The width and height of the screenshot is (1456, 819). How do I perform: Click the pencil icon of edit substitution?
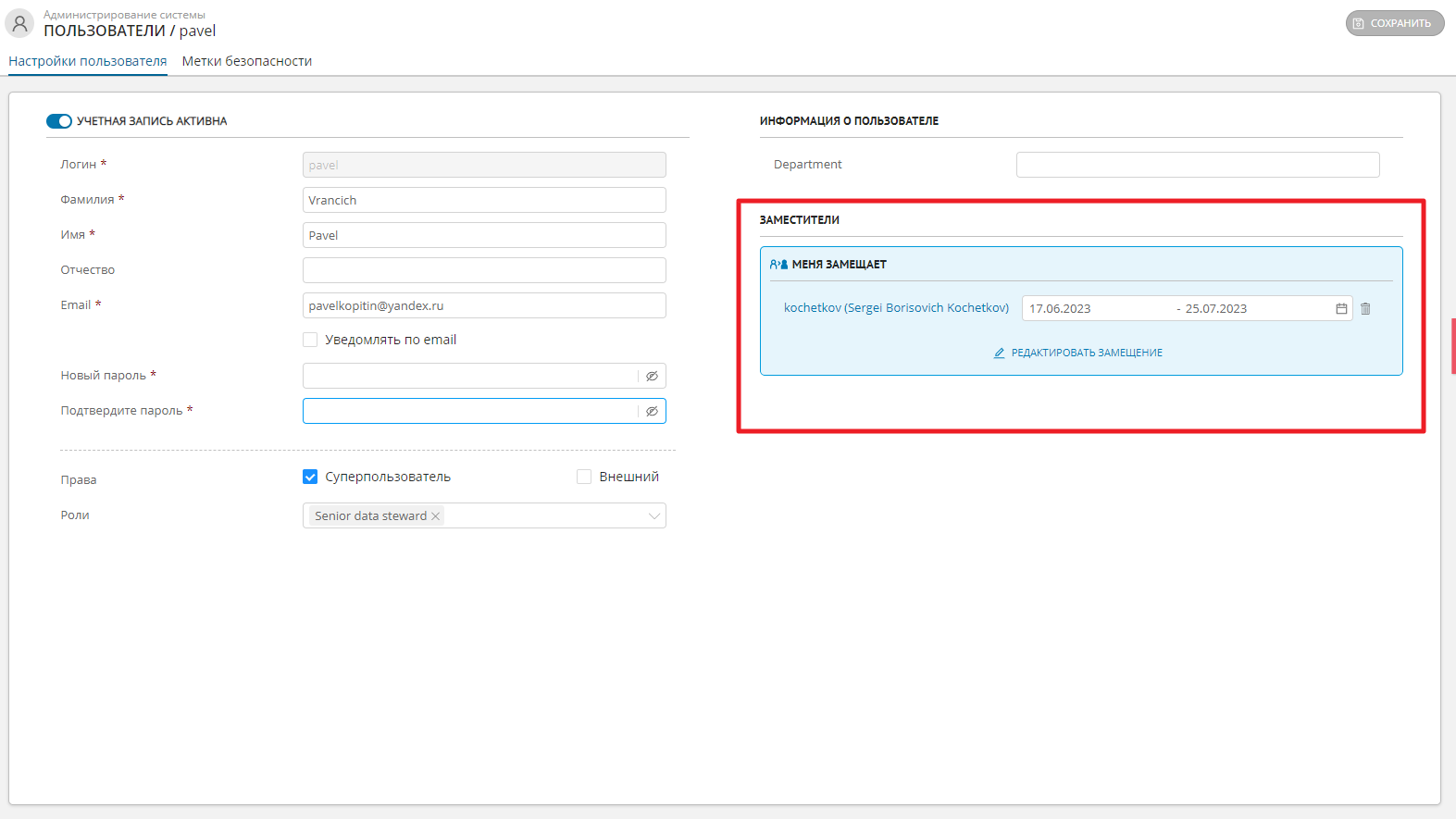coord(999,353)
